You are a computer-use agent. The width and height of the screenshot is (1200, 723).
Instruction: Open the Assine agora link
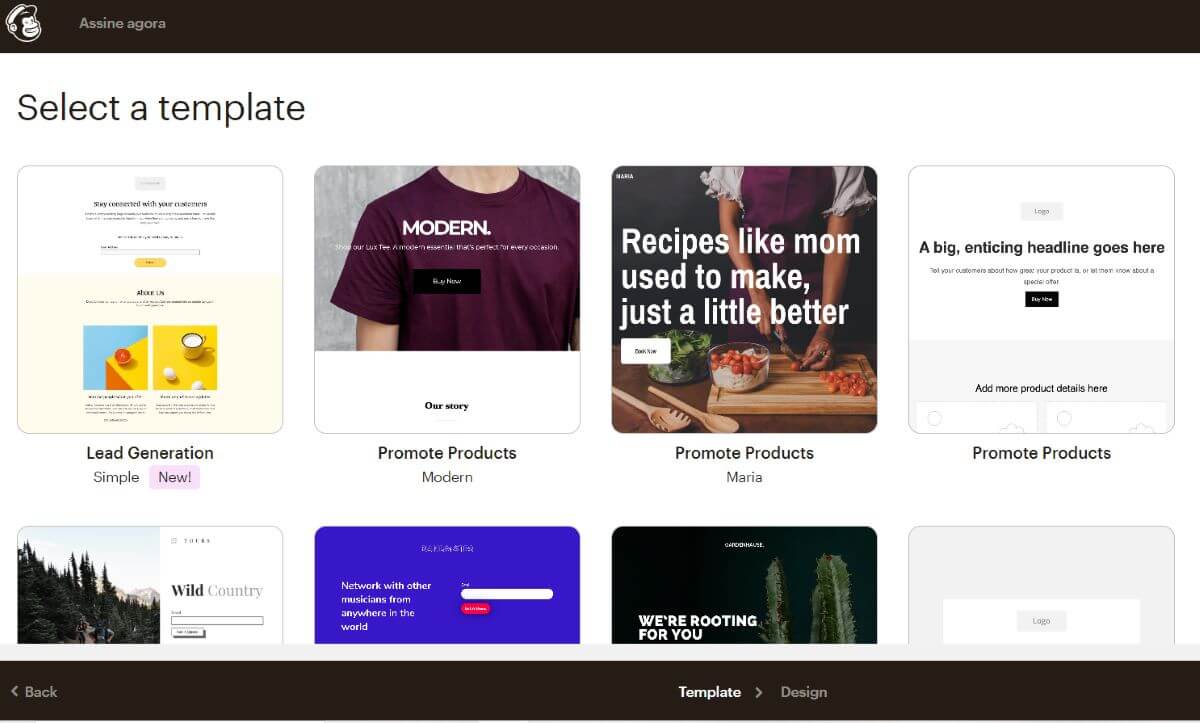(x=123, y=23)
